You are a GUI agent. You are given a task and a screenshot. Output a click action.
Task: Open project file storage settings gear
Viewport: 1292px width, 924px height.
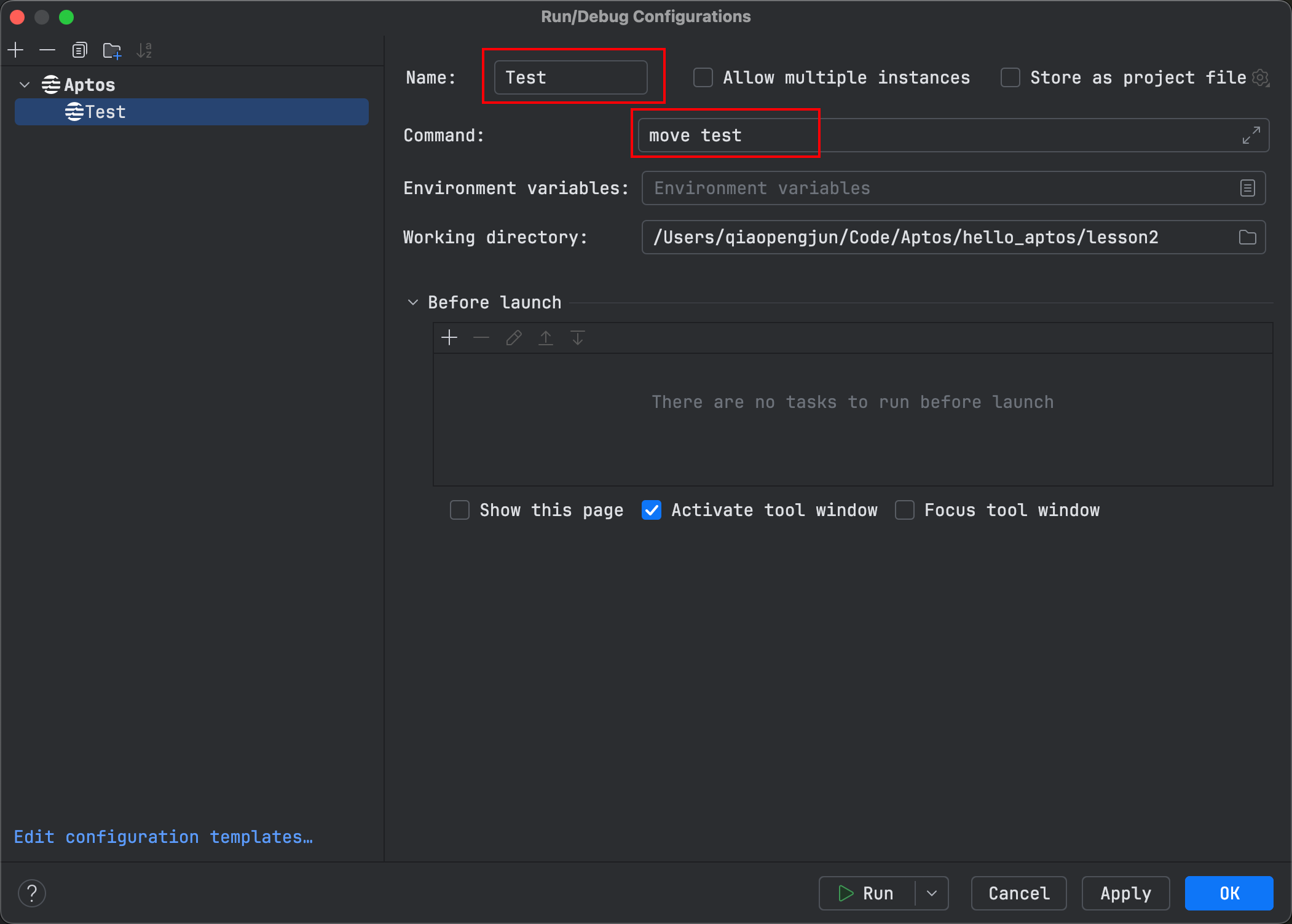[1260, 78]
